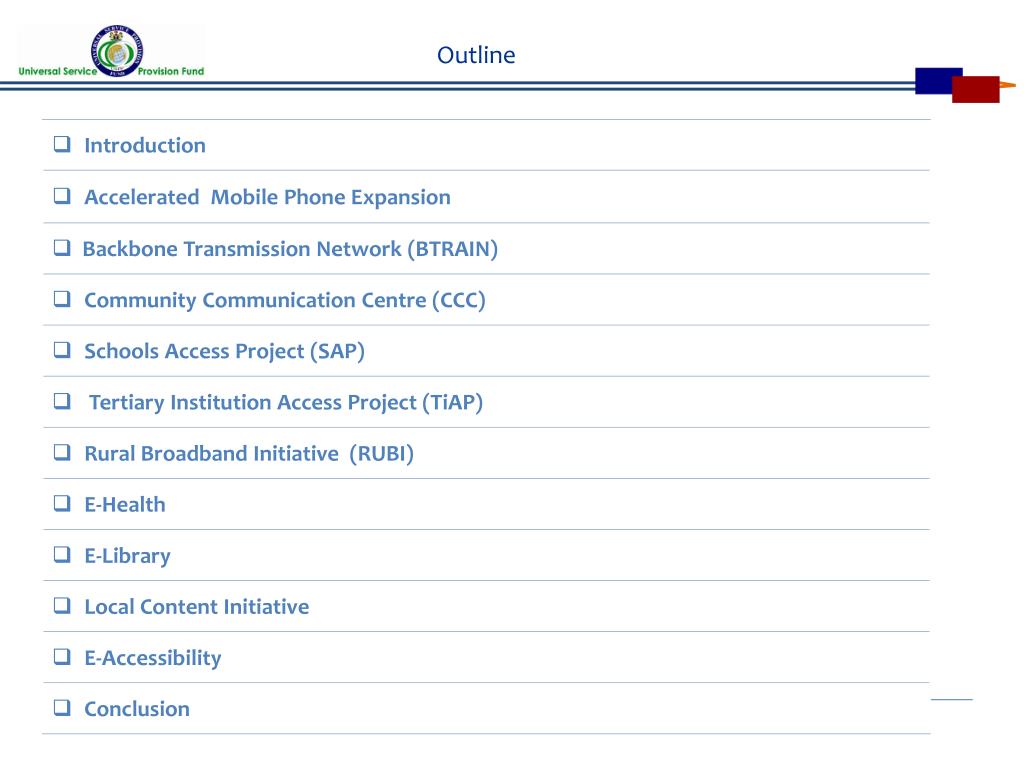This screenshot has width=1024, height=768.
Task: Go to Rural Broadband Initiative (RUBI)
Action: click(249, 453)
